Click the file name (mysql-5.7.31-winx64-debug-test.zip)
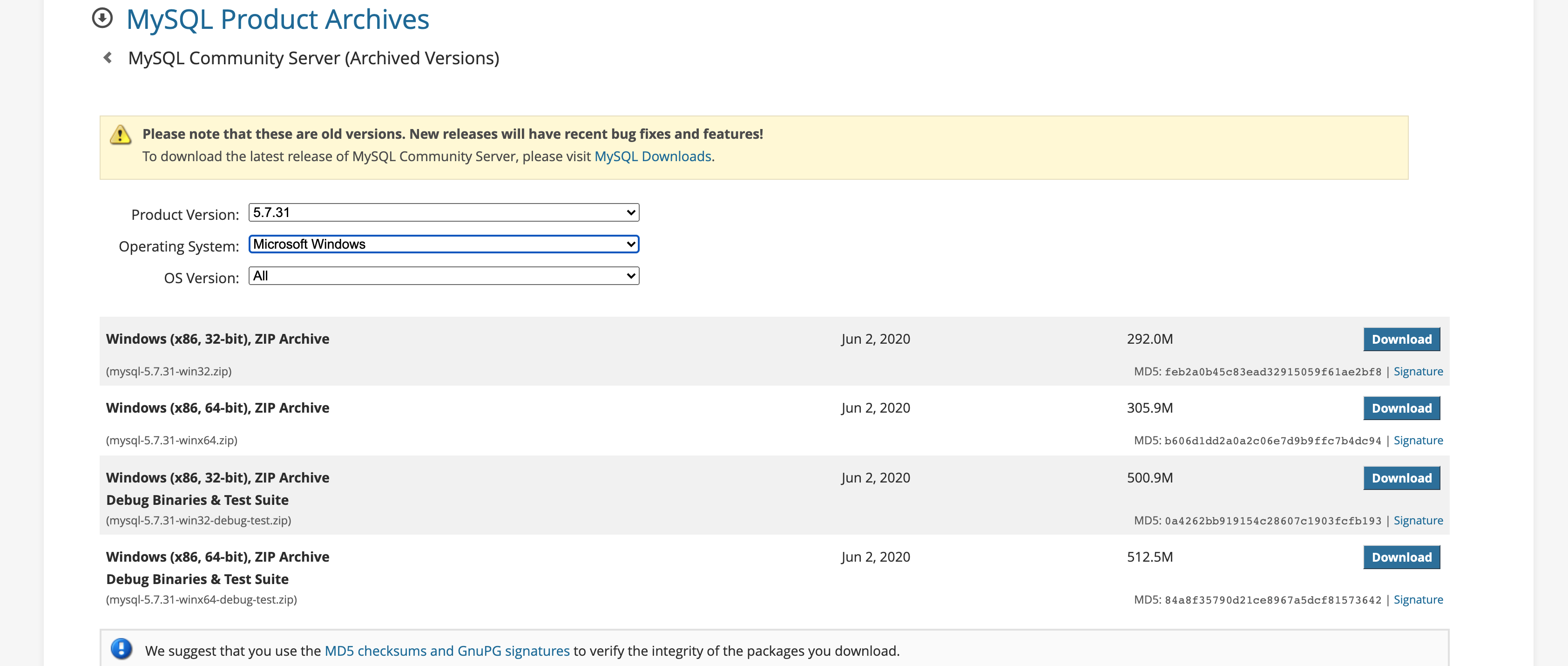 point(202,600)
